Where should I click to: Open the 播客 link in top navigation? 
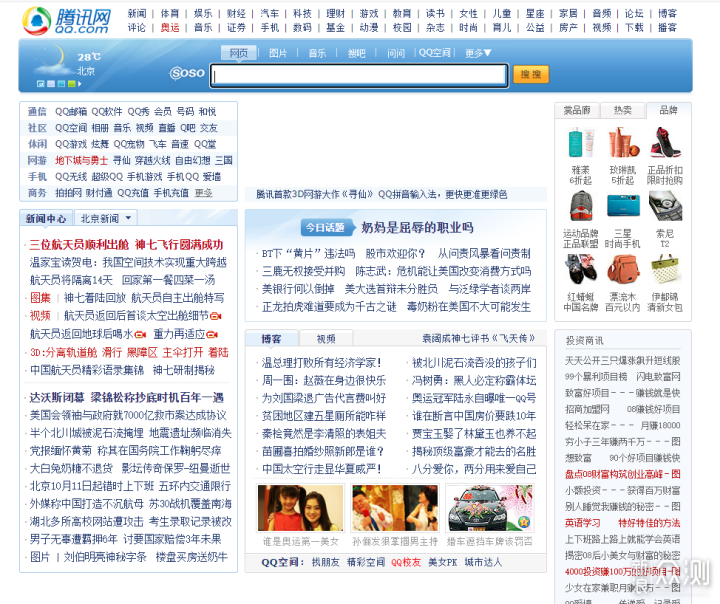click(667, 28)
